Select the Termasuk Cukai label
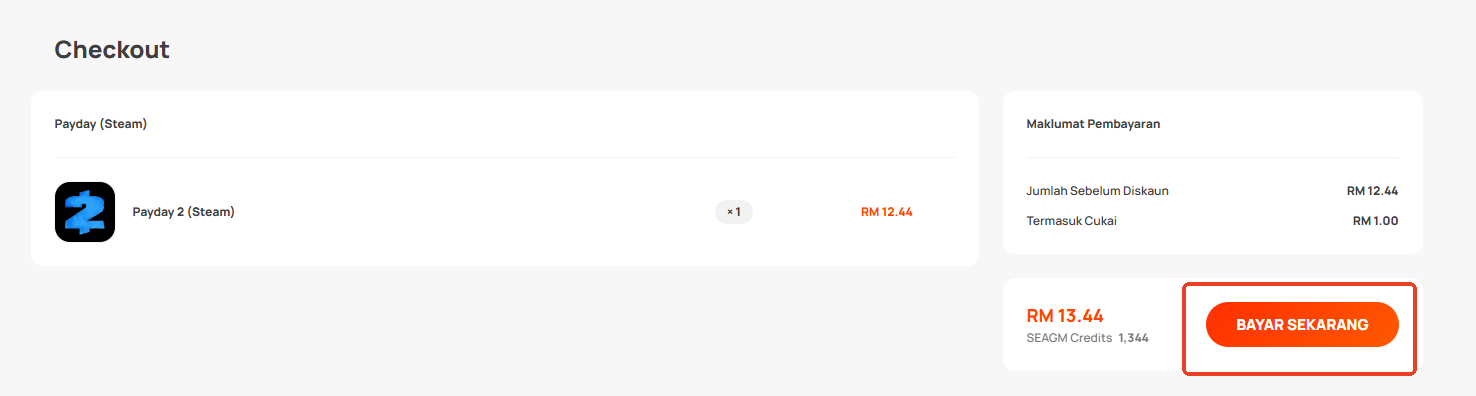 tap(1072, 220)
